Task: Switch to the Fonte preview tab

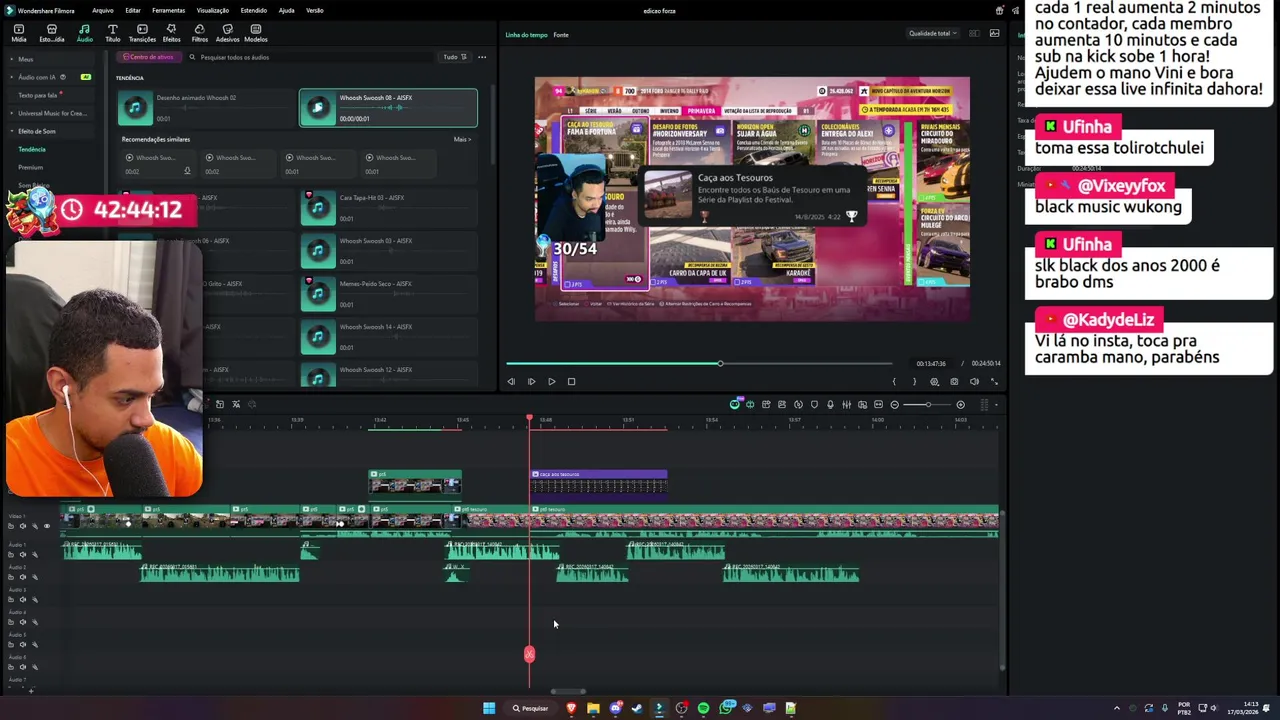Action: click(x=561, y=35)
